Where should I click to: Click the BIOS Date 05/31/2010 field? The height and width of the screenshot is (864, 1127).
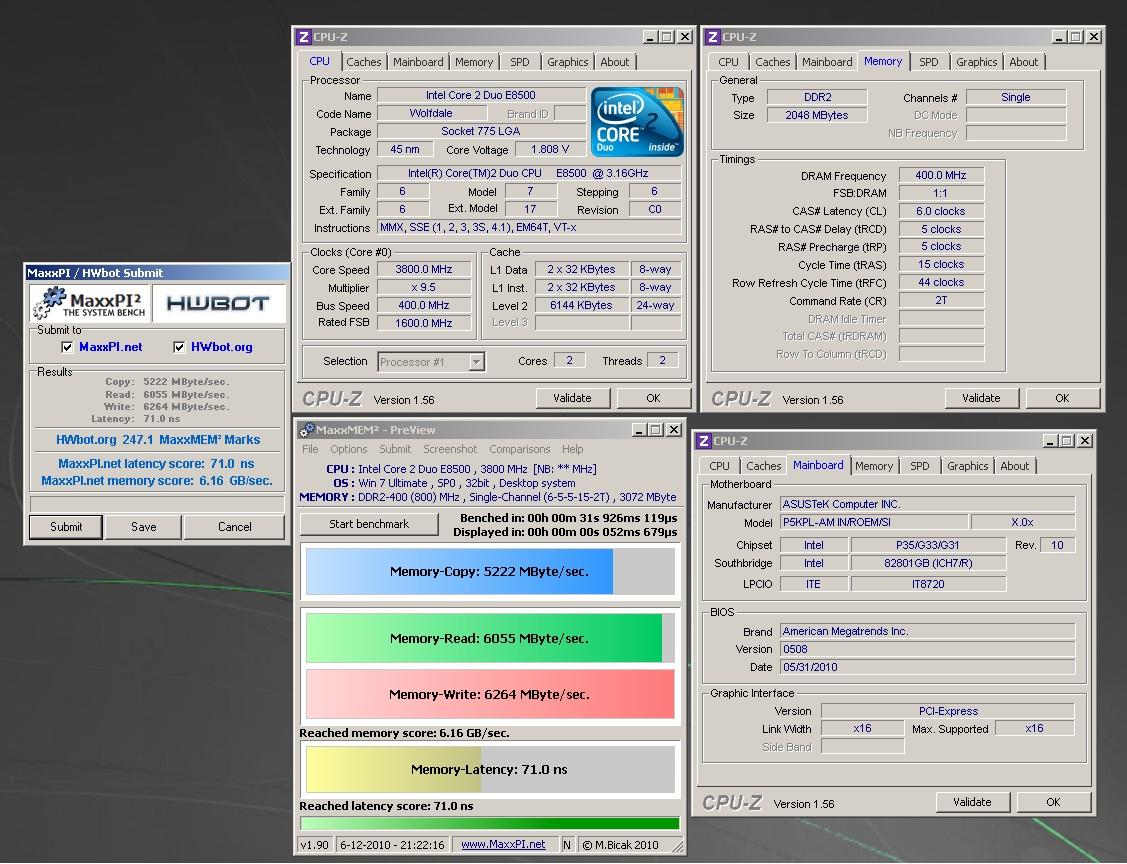pos(928,667)
